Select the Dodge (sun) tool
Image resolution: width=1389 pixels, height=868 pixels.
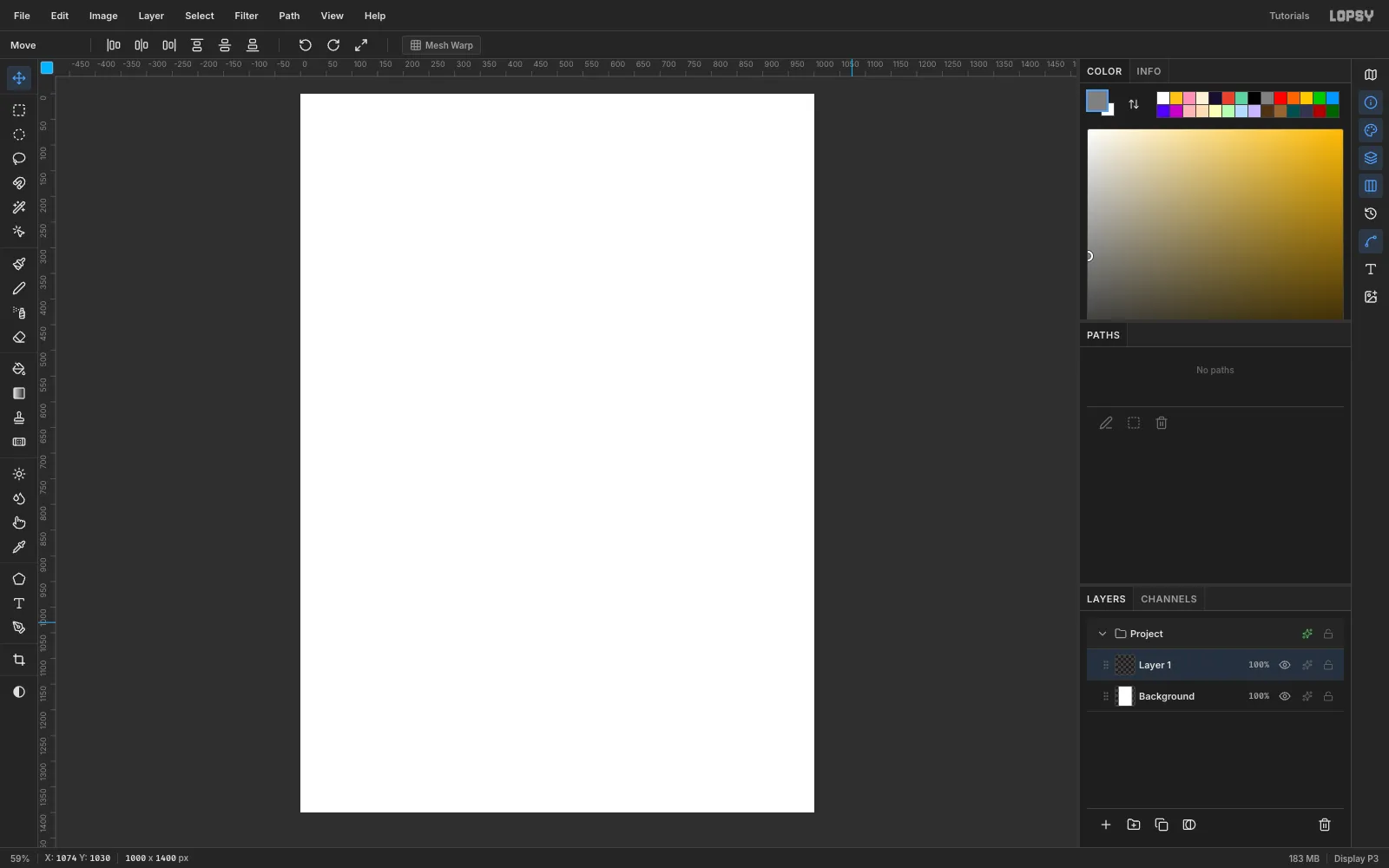(18, 474)
